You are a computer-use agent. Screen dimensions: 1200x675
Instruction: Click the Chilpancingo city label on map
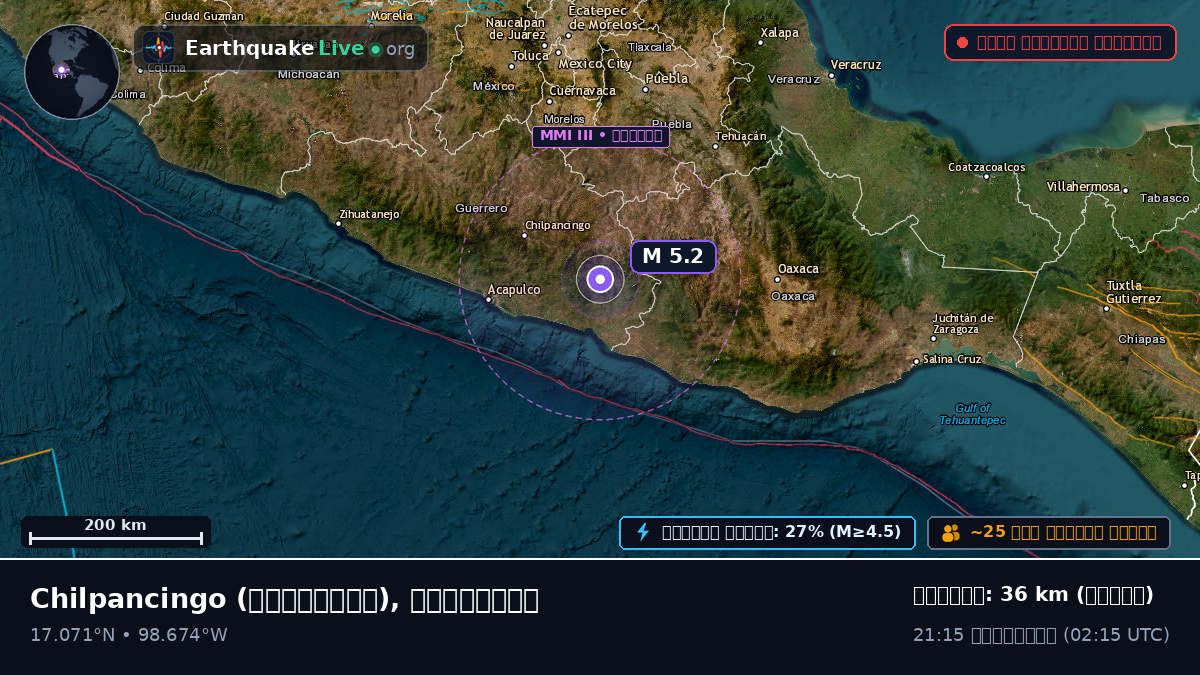[x=557, y=225]
